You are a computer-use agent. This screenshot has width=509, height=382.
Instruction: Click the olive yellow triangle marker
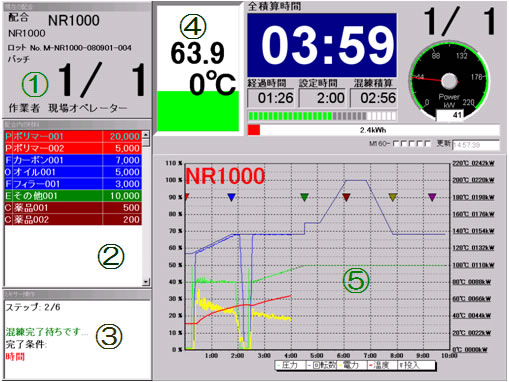pos(393,197)
